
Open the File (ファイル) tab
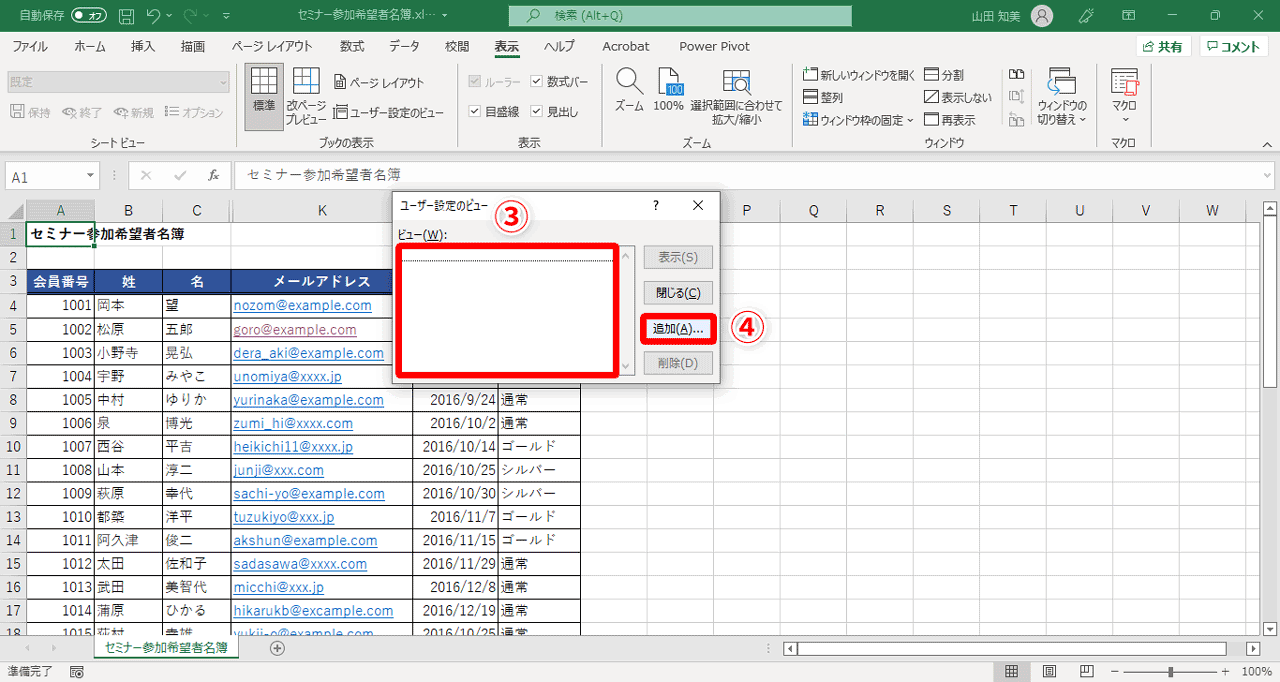tap(29, 46)
